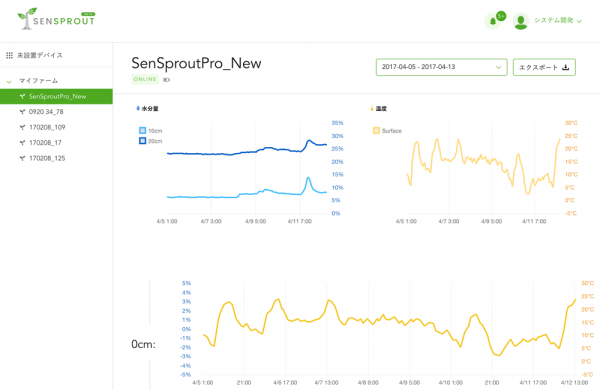Click the user avatar icon
Screen dimensions: 600x390
click(x=521, y=21)
